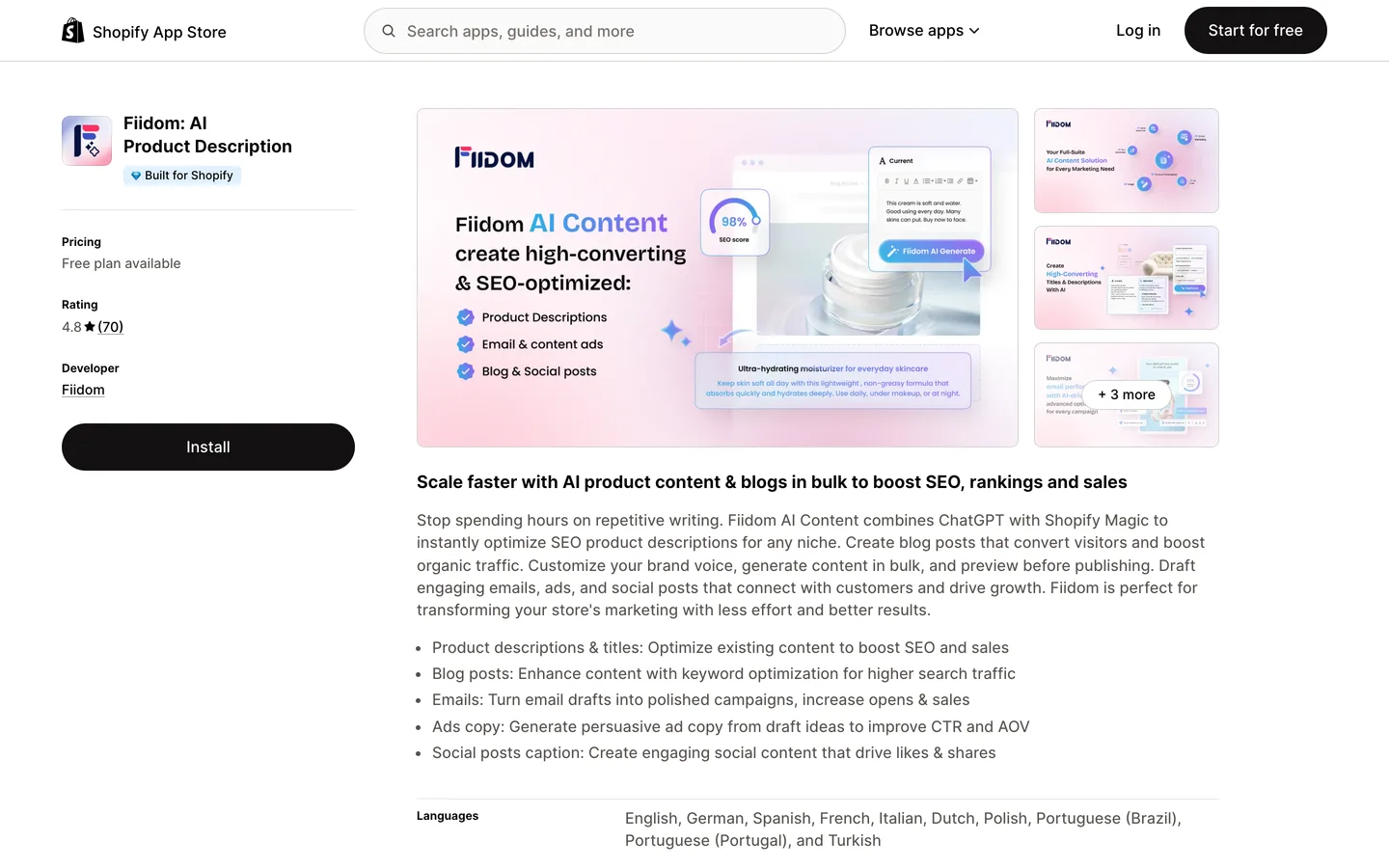Viewport: 1389px width, 868px height.
Task: Click the Ads copy: Generate persuasive bullet
Action: [731, 727]
